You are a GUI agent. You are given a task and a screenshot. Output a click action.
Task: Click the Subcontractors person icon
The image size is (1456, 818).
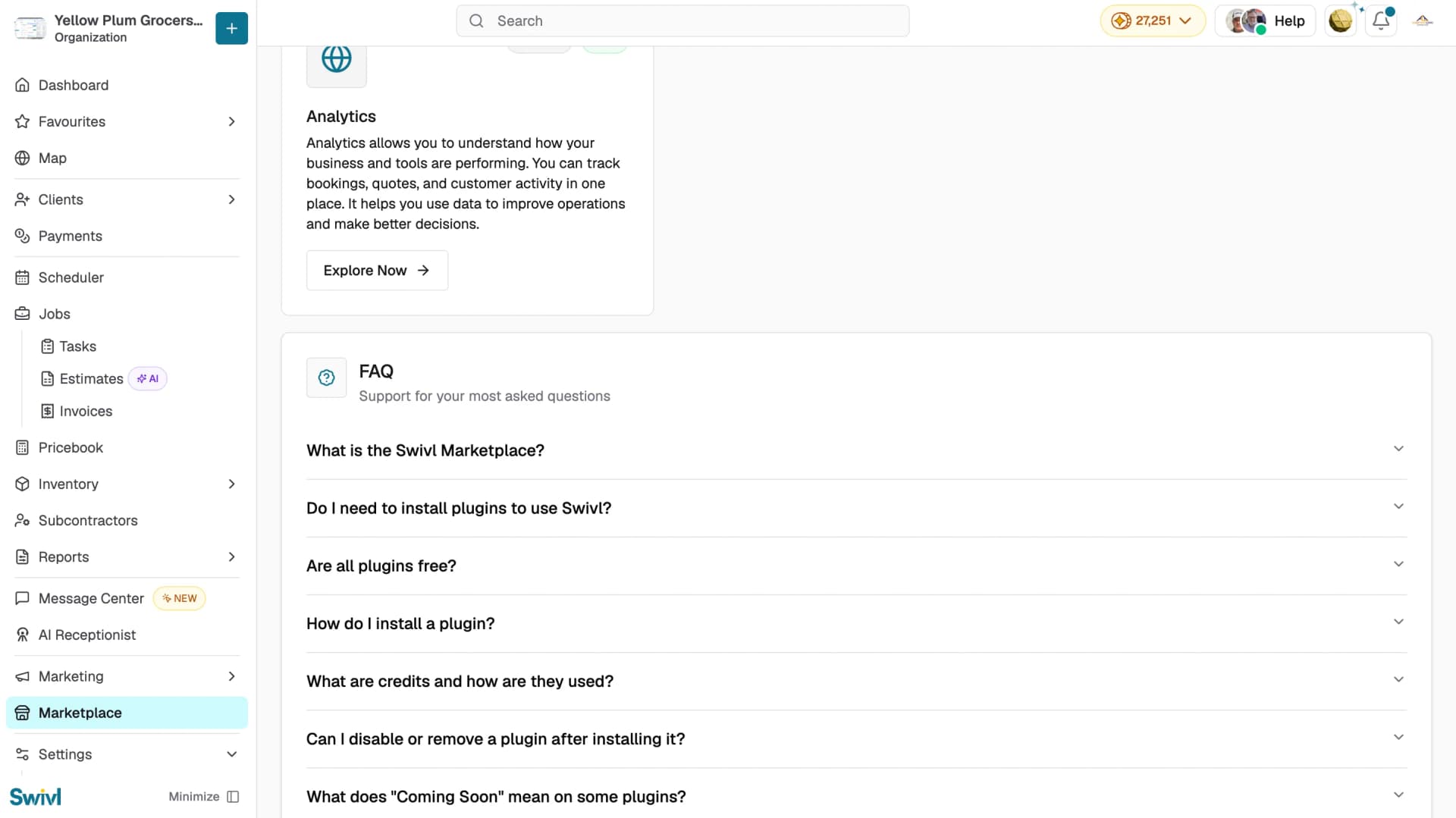pyautogui.click(x=23, y=520)
